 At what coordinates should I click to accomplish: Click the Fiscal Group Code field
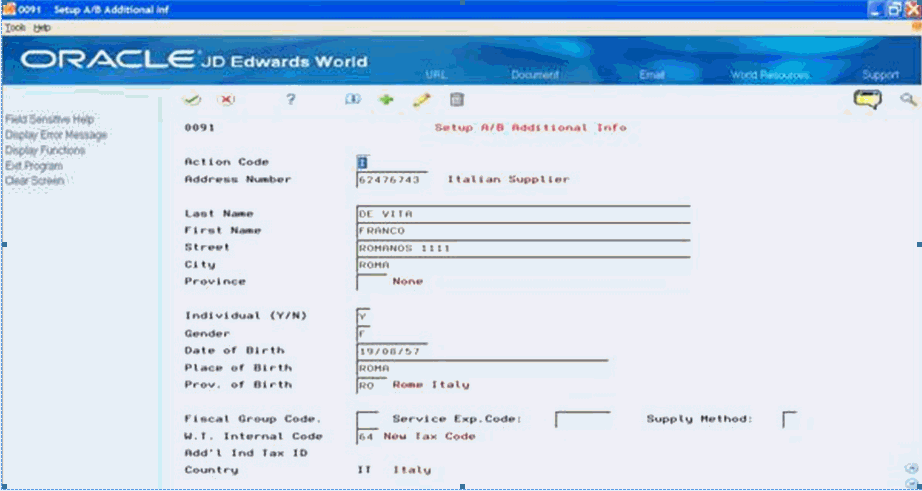(x=368, y=419)
